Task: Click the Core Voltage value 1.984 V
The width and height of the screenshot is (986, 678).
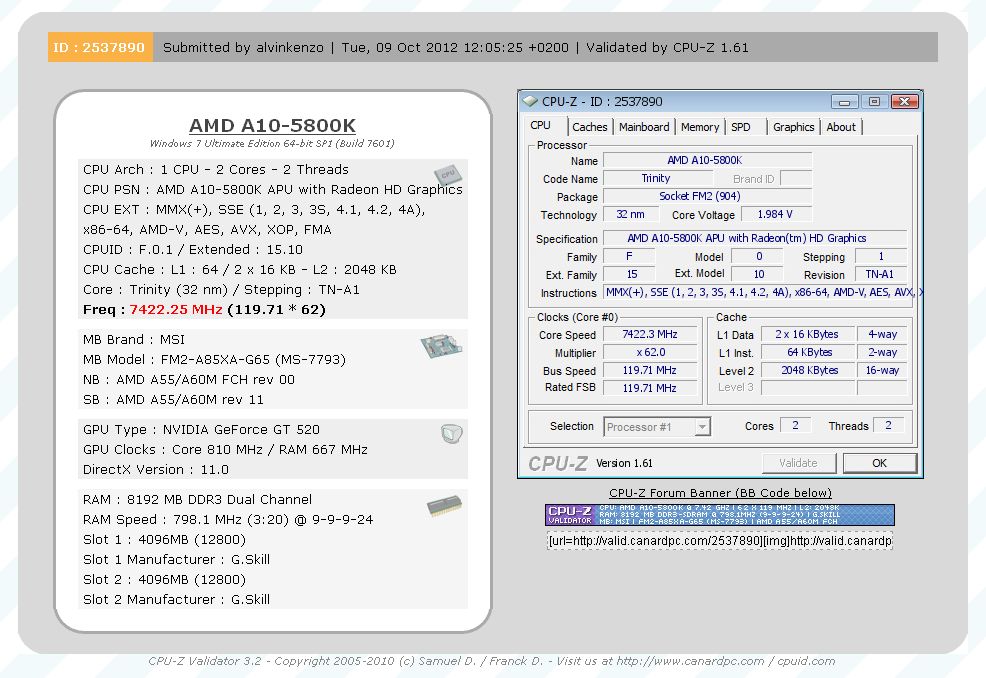Action: pyautogui.click(x=775, y=214)
